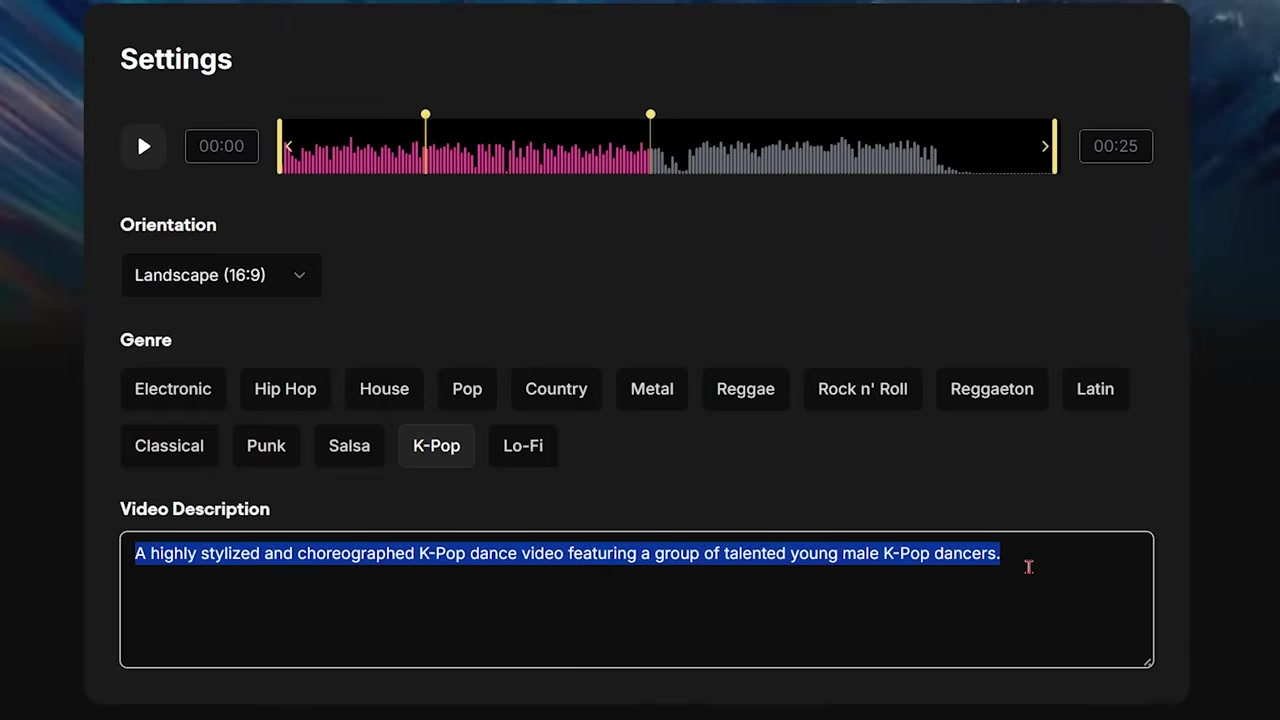This screenshot has height=720, width=1280.
Task: Select the Hip Hop genre
Action: tap(285, 389)
